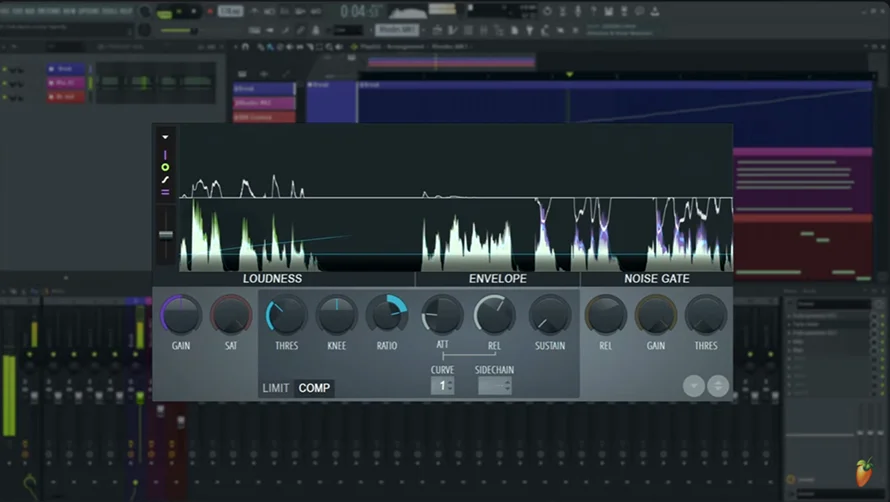Click the NOISE GATE section header
Viewport: 890px width, 502px height.
click(x=657, y=279)
